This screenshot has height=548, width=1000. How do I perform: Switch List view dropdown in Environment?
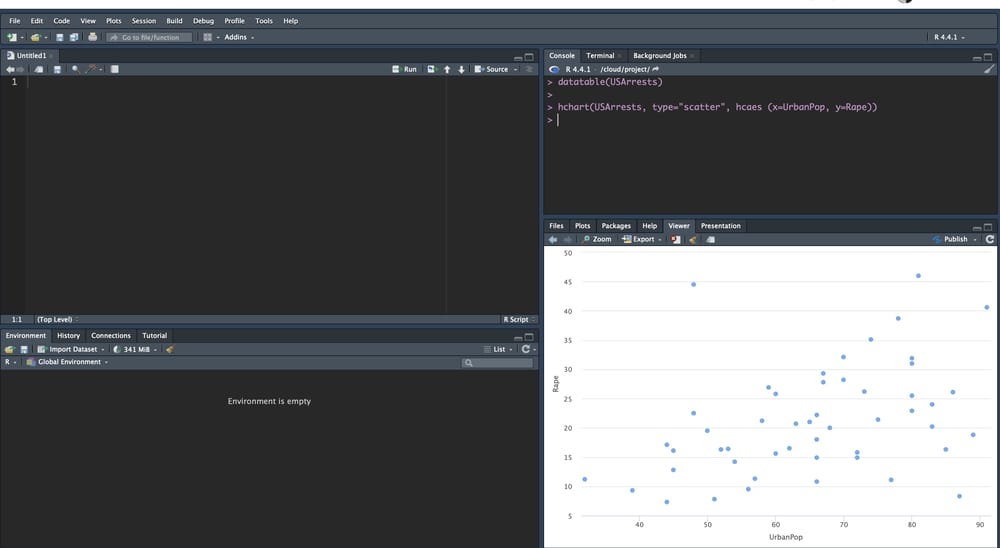(498, 350)
